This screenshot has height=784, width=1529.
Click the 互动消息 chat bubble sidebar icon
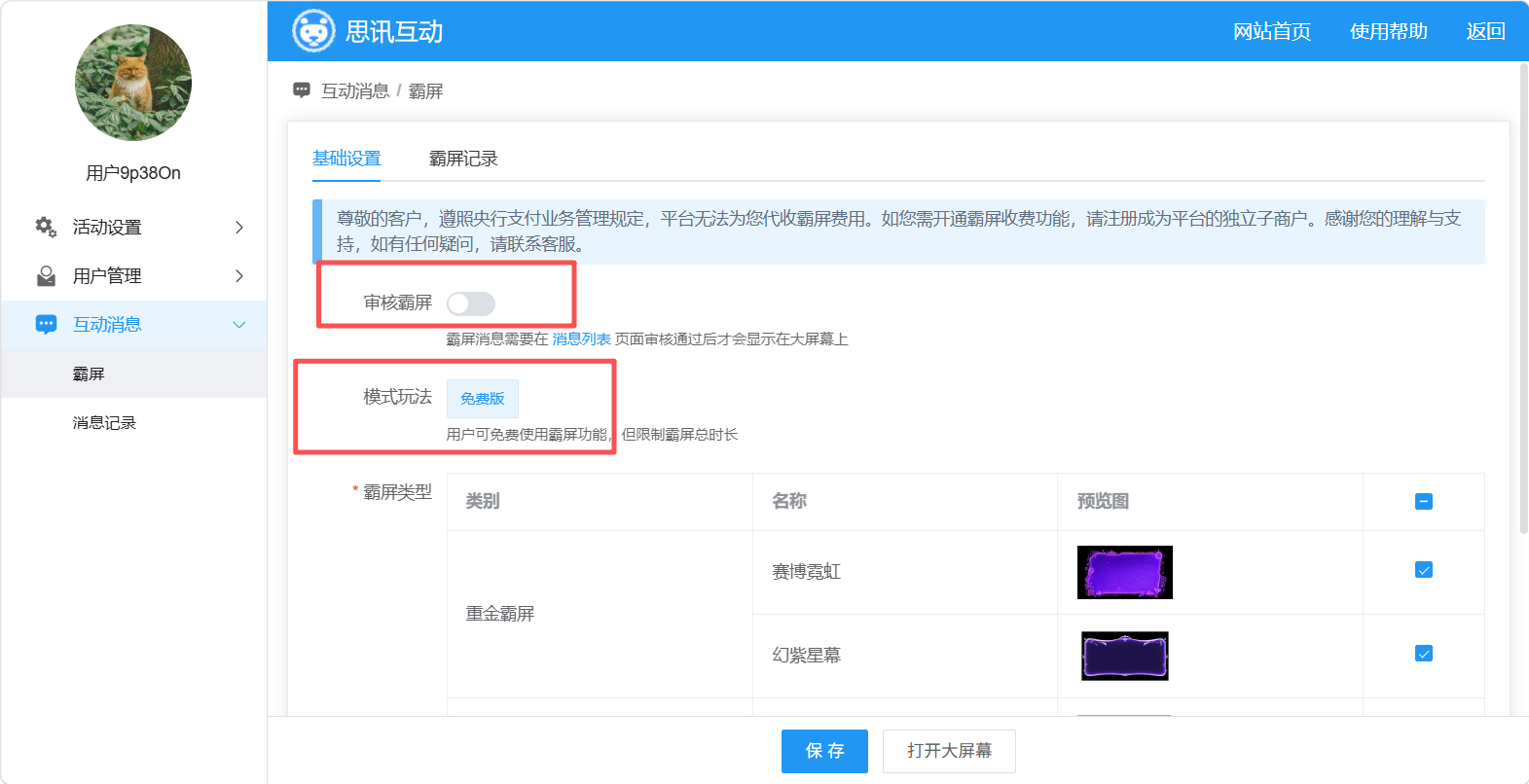pyautogui.click(x=46, y=325)
